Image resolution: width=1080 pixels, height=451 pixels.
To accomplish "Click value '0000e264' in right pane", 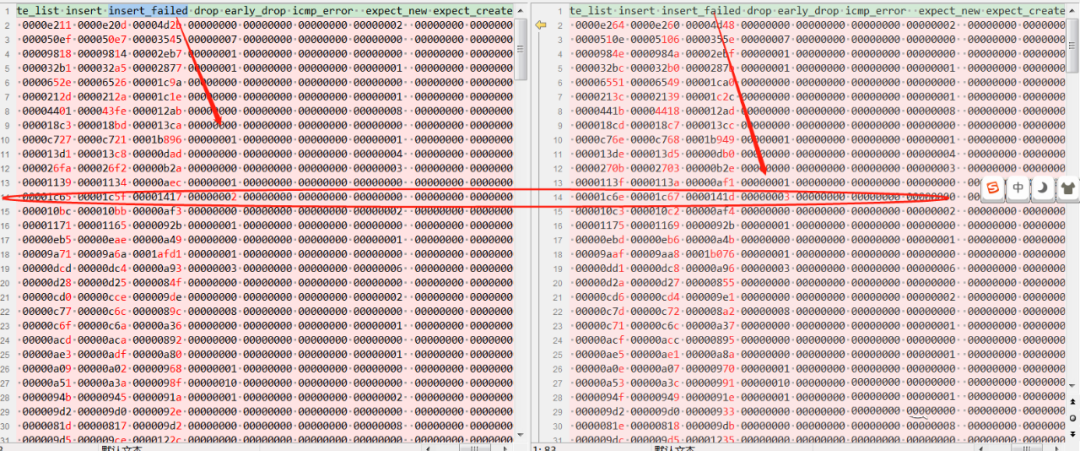I will pyautogui.click(x=600, y=25).
